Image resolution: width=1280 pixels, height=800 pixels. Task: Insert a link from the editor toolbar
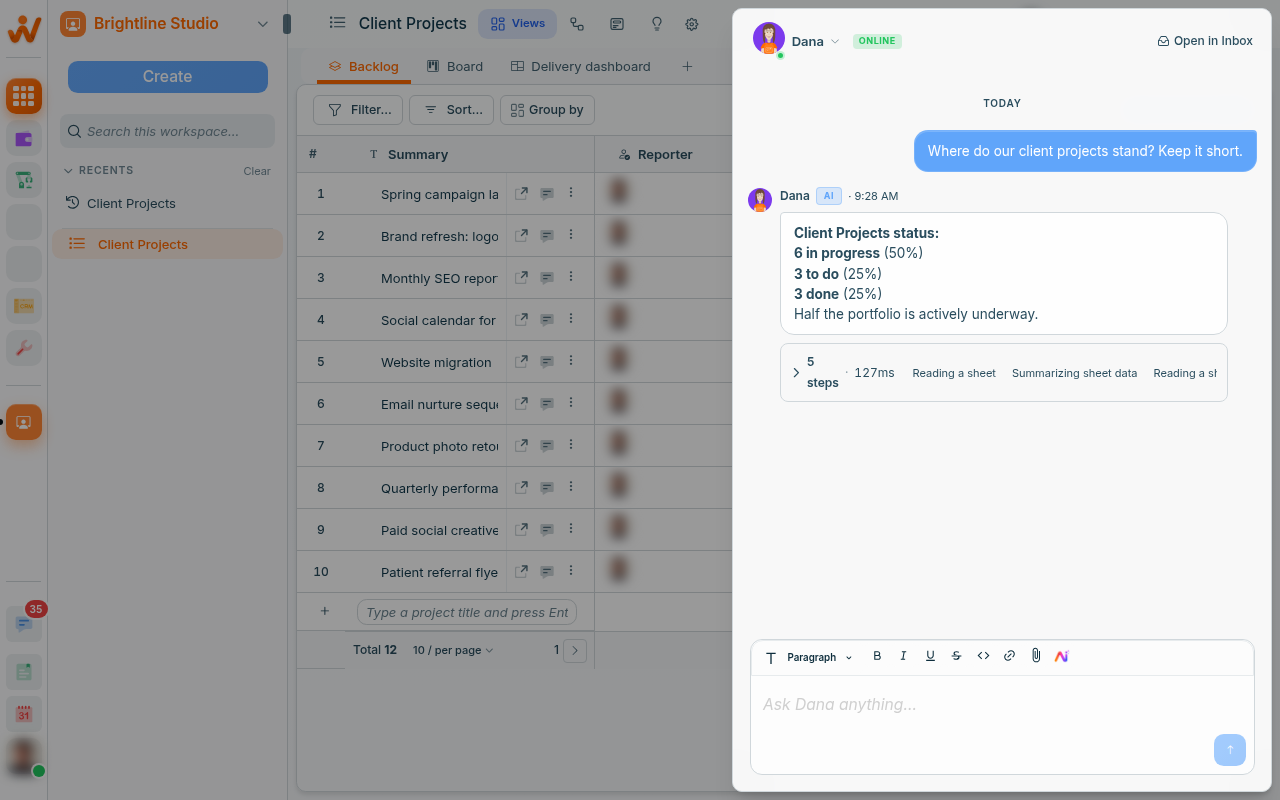pos(1009,656)
